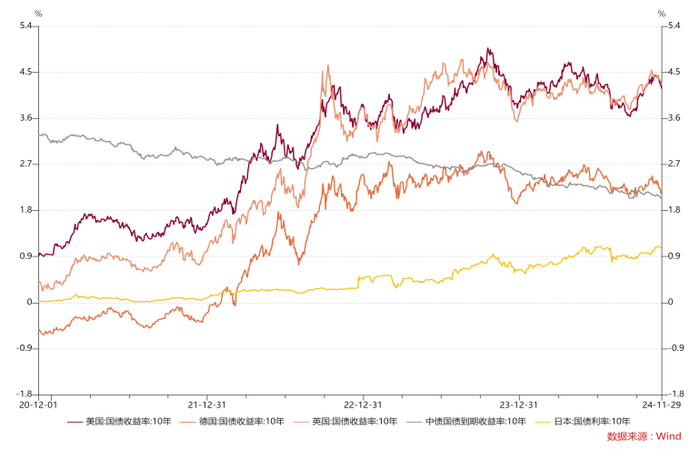Click the 22-12-31 x-axis date label
Screen dimensions: 700x450
click(363, 405)
